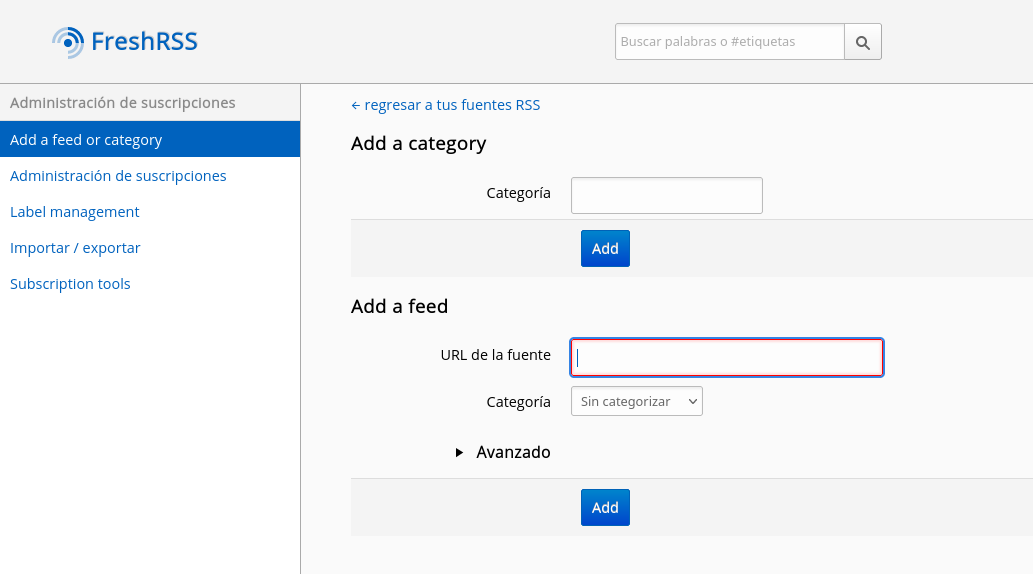Open Subscription tools from the sidebar
Viewport: 1033px width, 574px height.
point(70,284)
